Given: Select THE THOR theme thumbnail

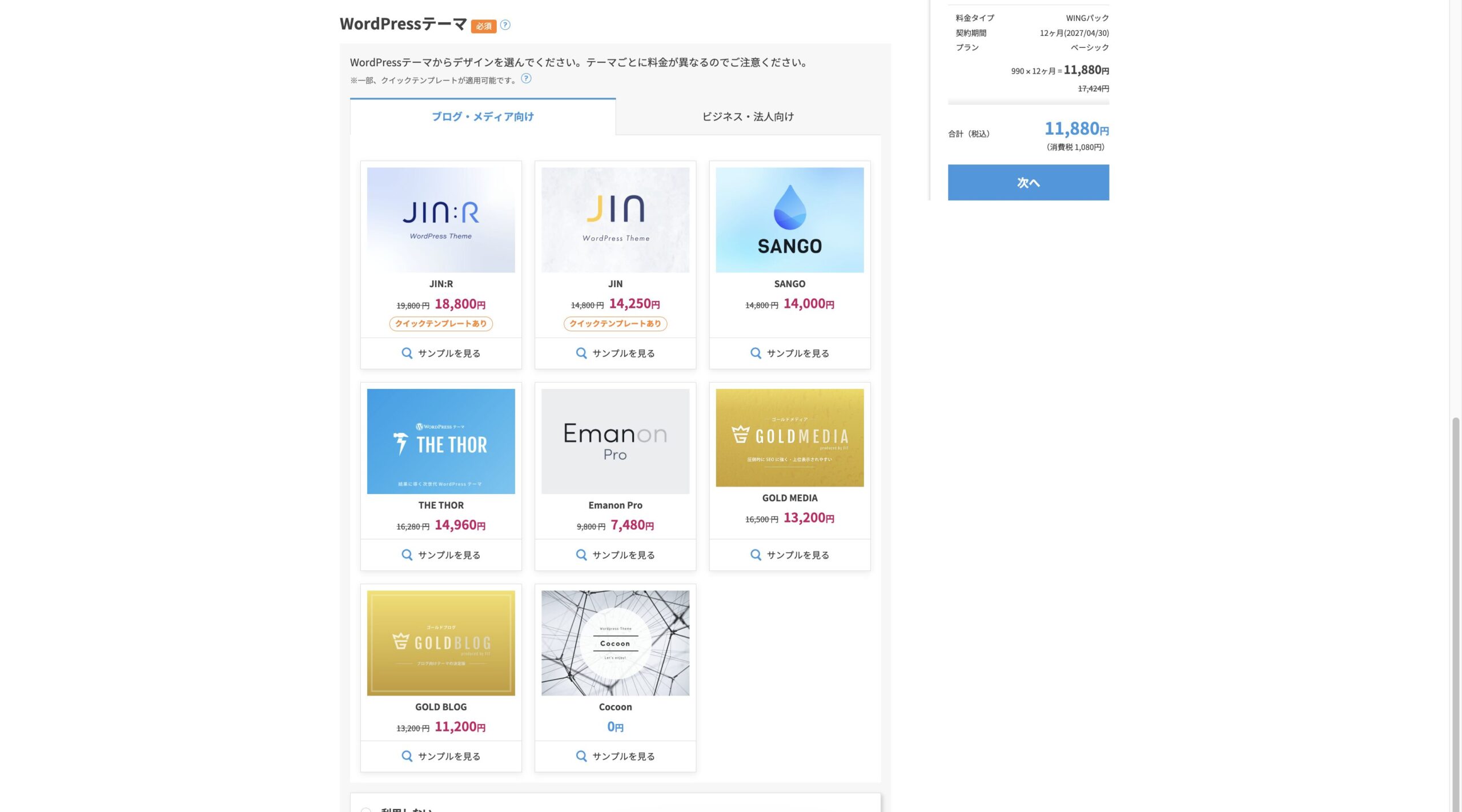Looking at the screenshot, I should click(440, 441).
